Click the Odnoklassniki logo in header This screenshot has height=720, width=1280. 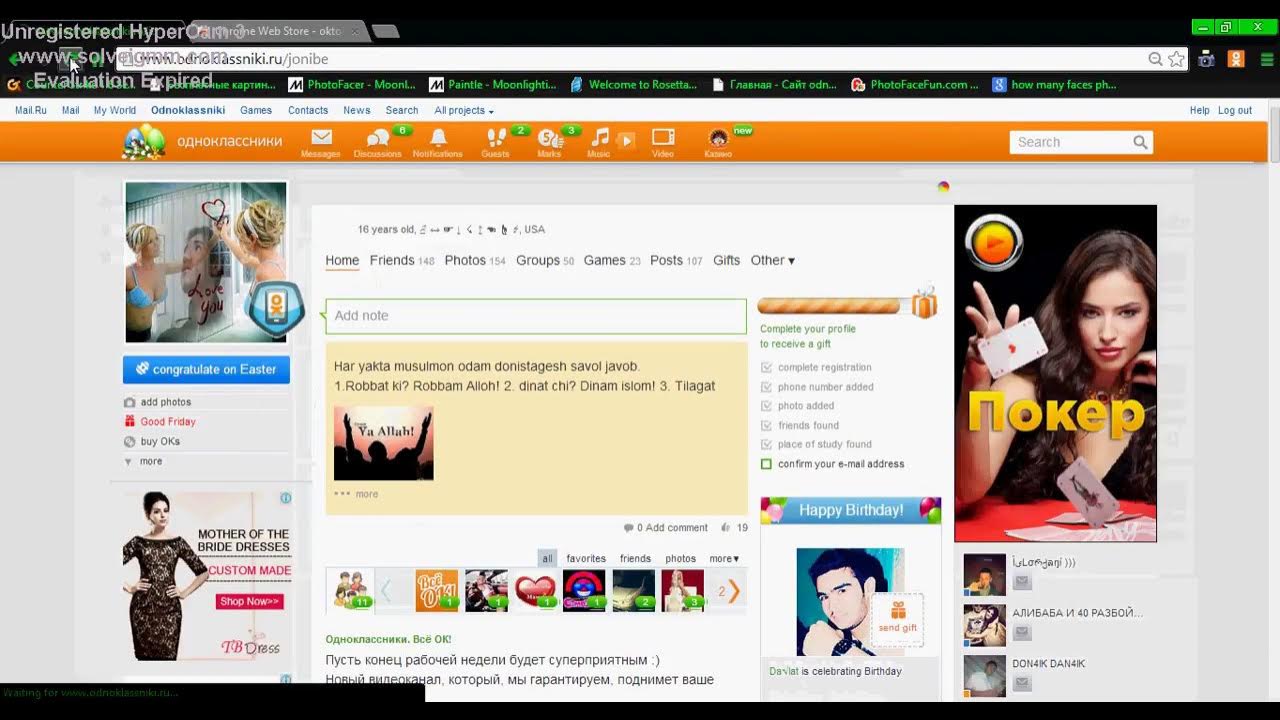tap(203, 142)
